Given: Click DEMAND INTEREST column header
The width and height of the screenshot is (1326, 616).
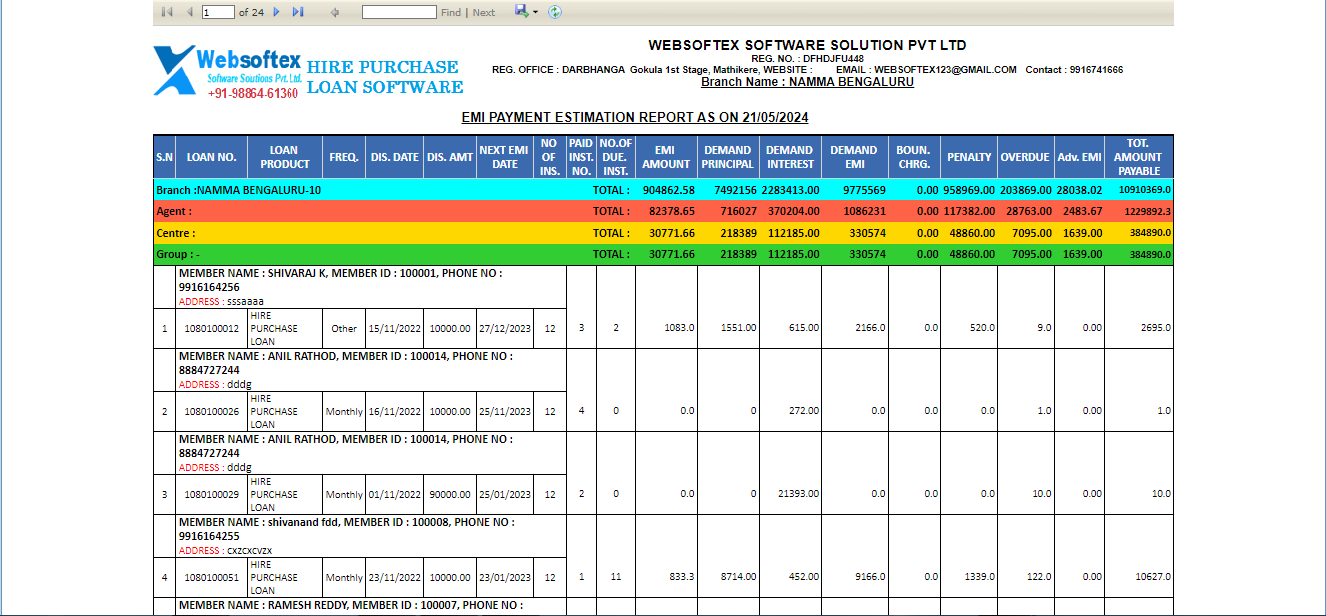Looking at the screenshot, I should [x=790, y=157].
